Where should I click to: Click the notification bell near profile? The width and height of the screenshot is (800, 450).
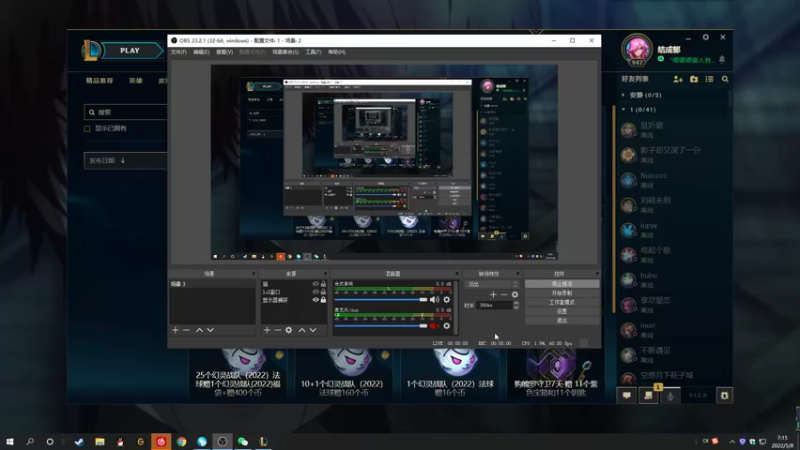pos(722,60)
